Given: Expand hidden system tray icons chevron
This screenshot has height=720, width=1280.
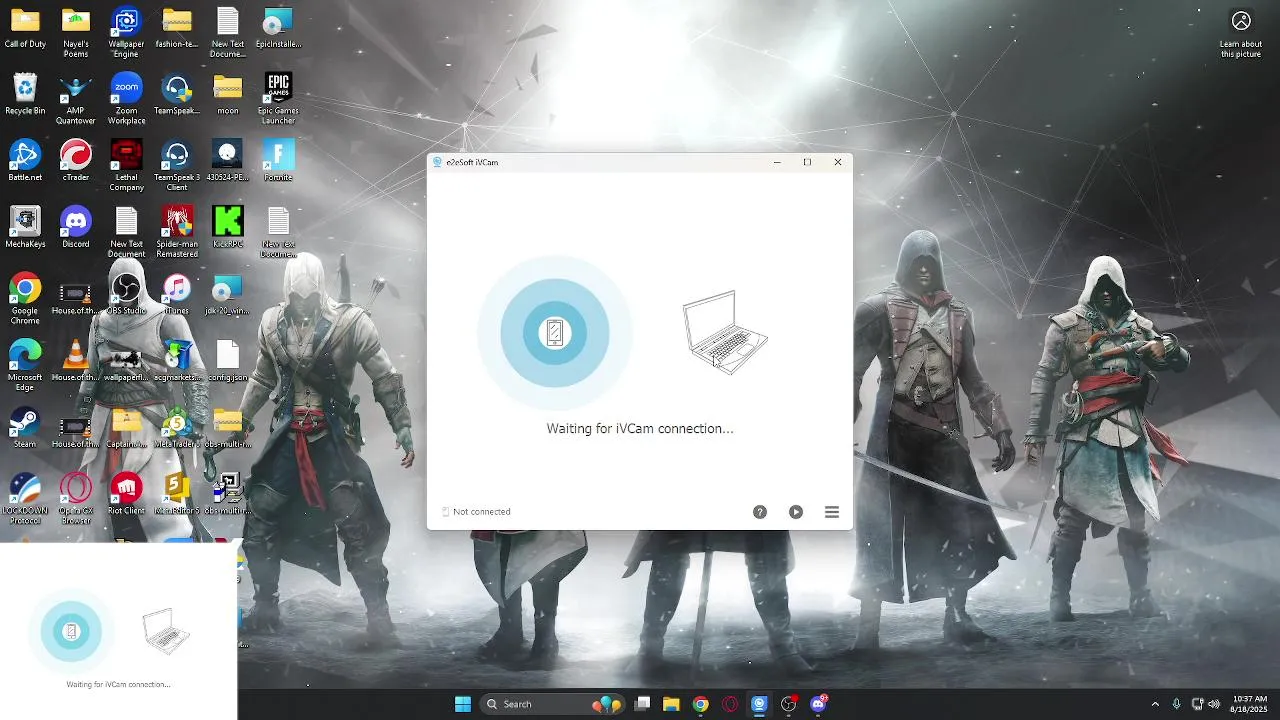Looking at the screenshot, I should click(x=1155, y=704).
